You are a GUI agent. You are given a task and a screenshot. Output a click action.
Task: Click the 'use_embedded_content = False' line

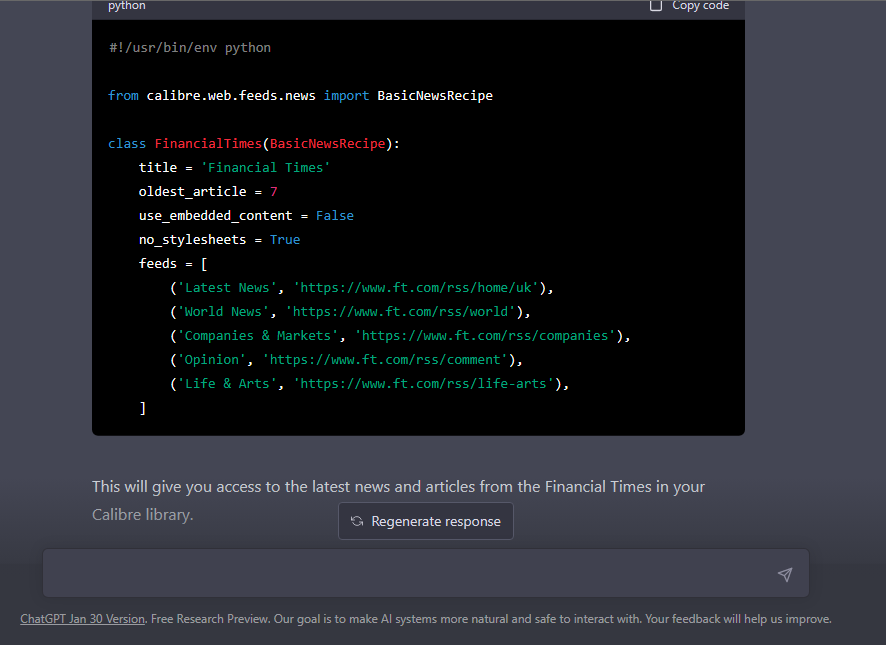(246, 215)
